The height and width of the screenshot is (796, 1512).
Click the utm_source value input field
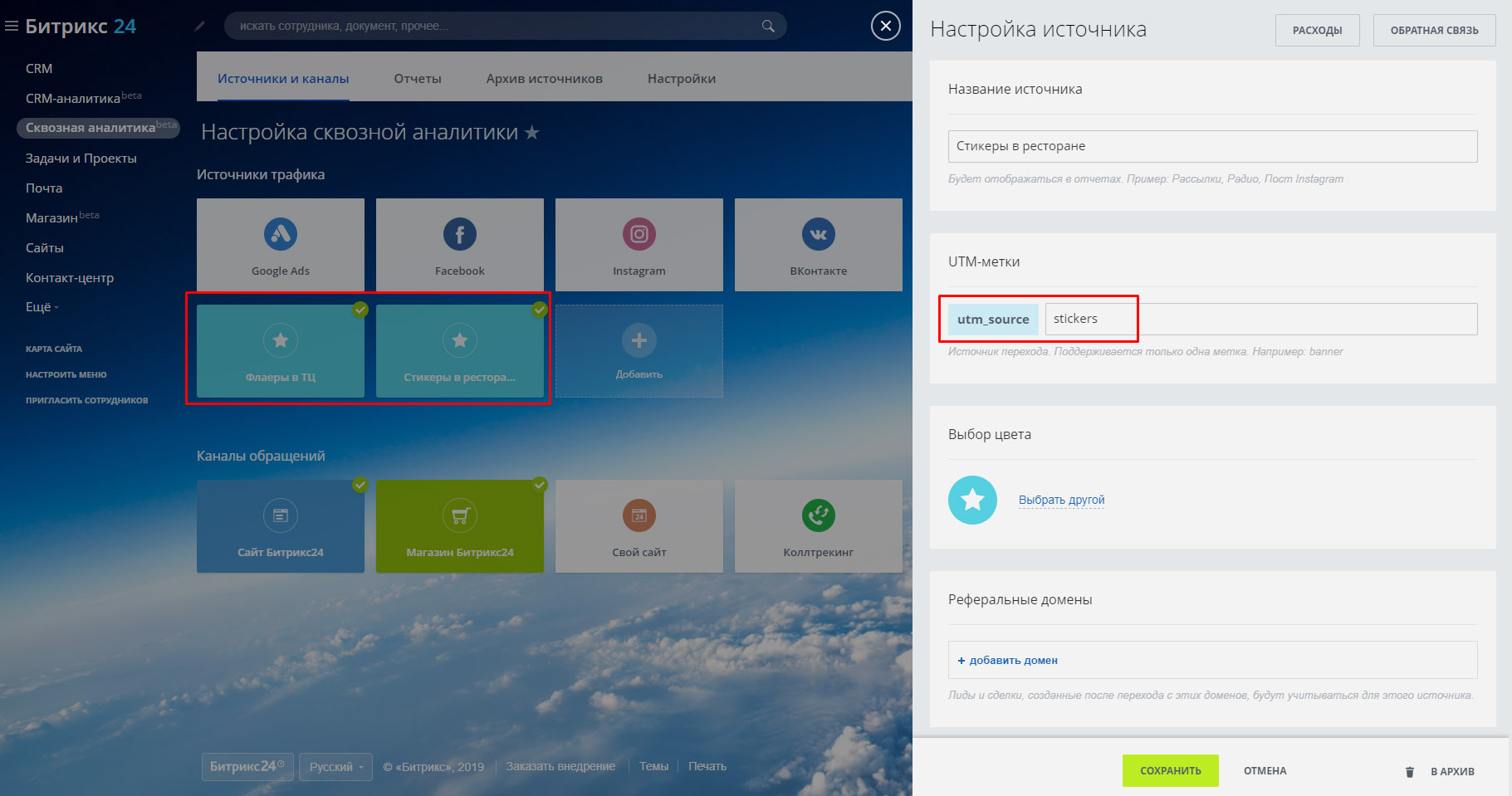click(1261, 319)
